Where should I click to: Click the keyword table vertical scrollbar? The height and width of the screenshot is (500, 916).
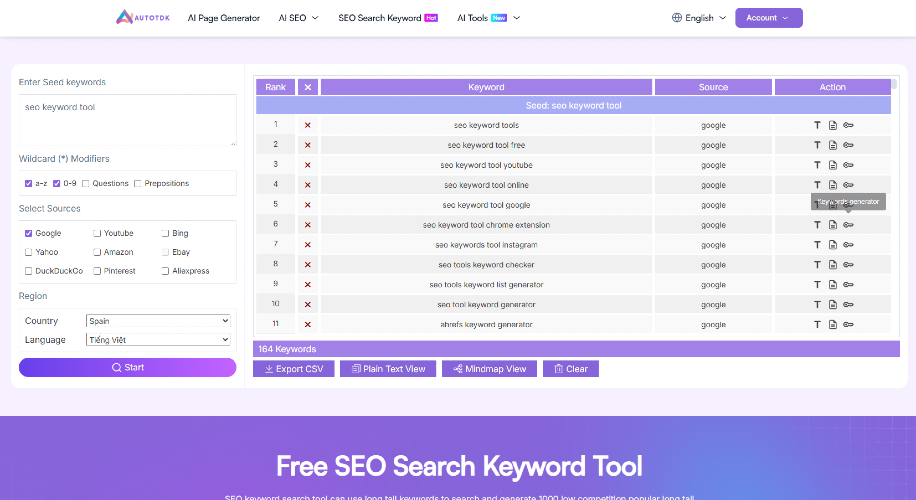pos(894,84)
